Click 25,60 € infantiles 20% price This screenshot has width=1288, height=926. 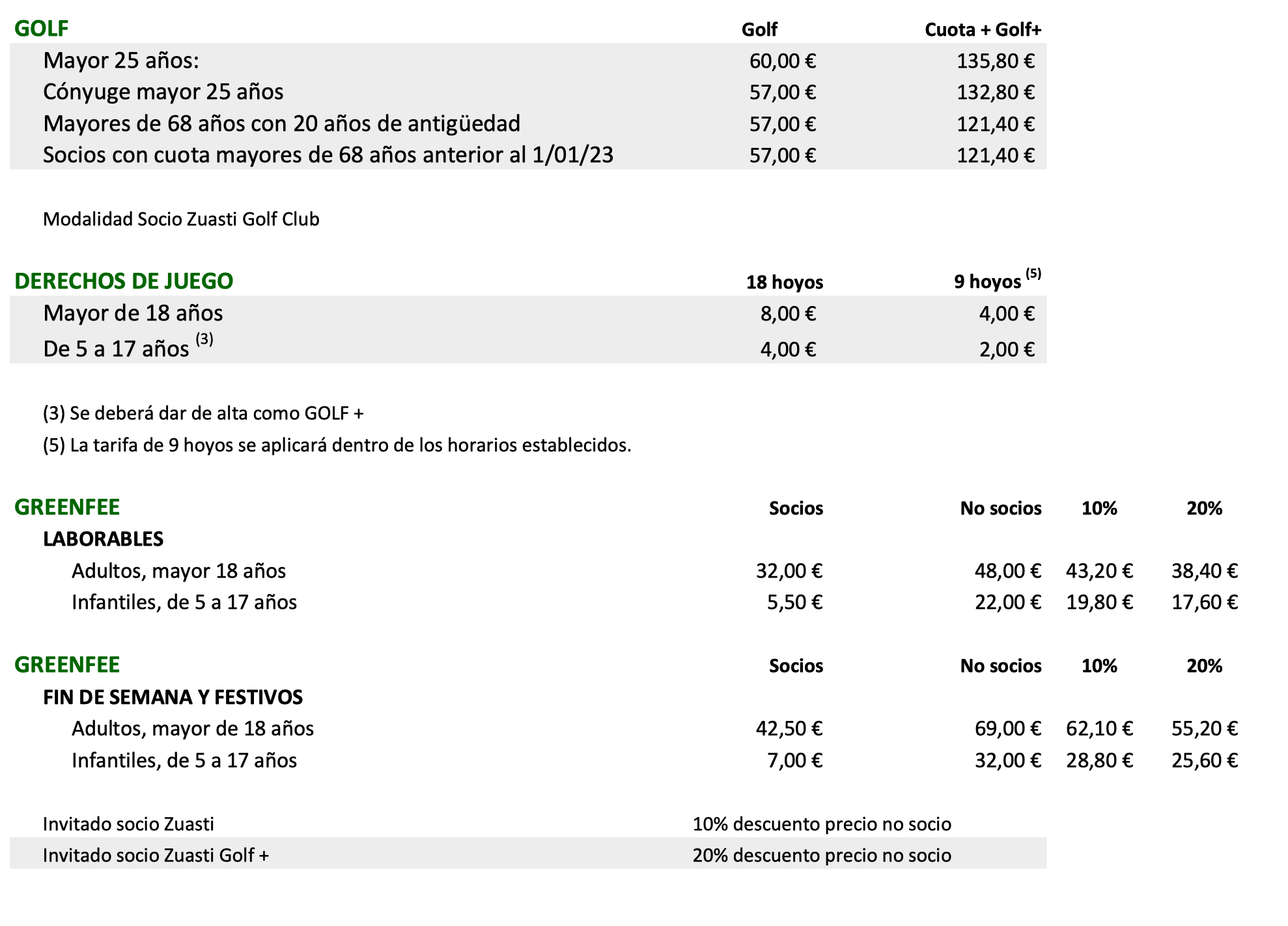[1204, 761]
